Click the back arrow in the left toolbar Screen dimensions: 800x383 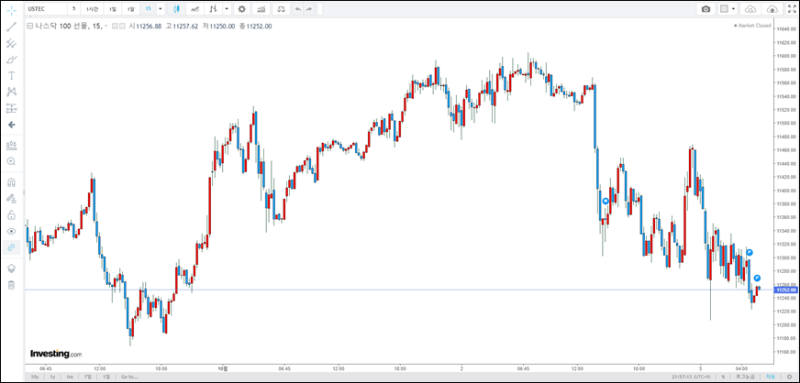tap(11, 124)
